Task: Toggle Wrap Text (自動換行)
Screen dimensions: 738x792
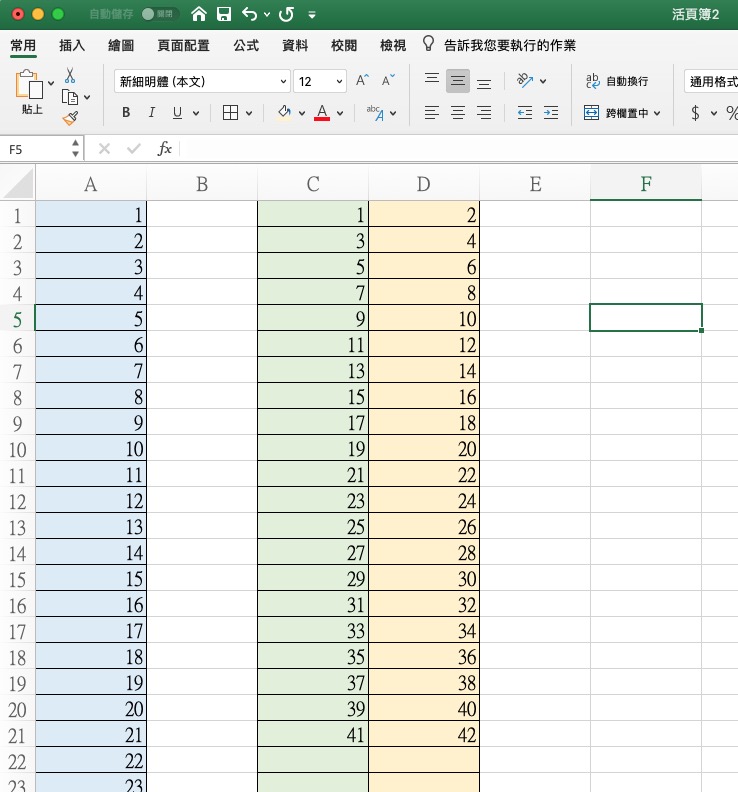Action: [617, 81]
